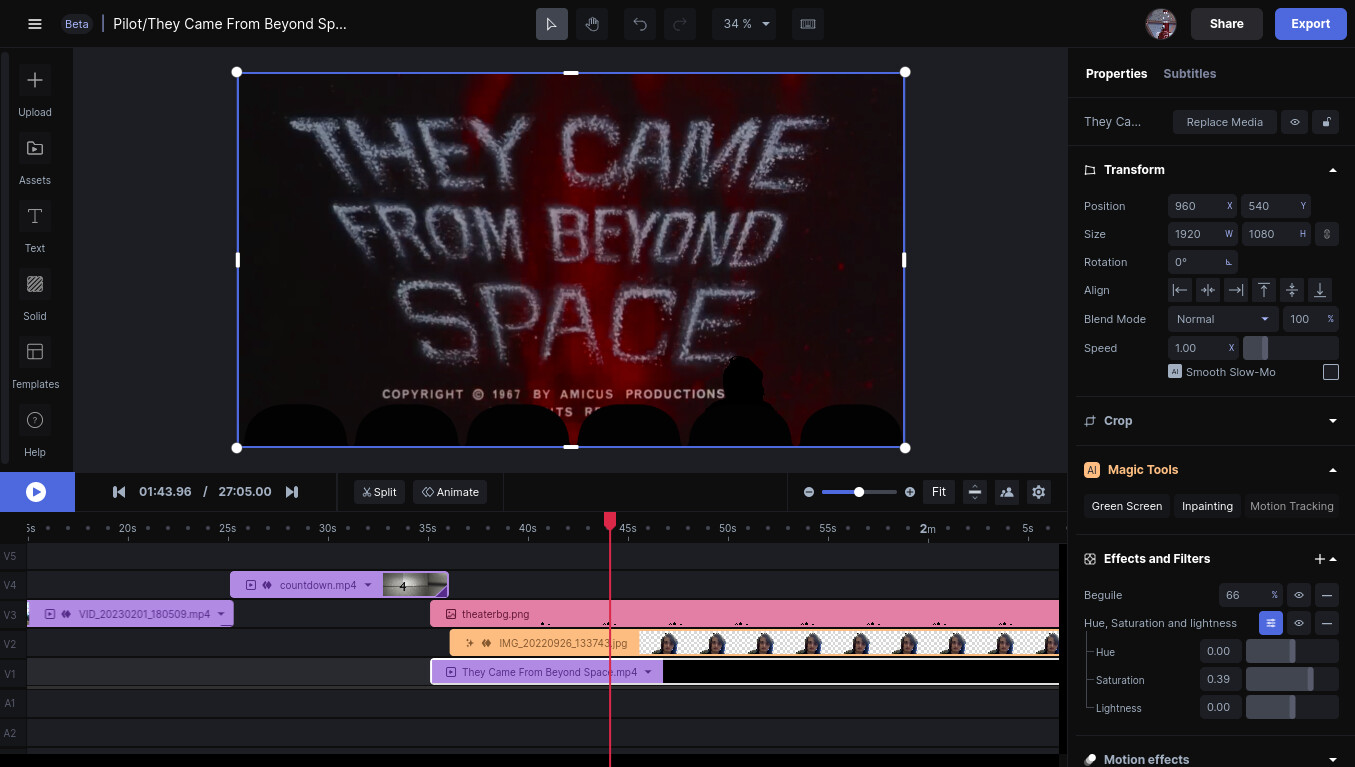The image size is (1355, 767).
Task: Show keyboard shortcuts from the keyboard icon
Action: click(x=808, y=24)
